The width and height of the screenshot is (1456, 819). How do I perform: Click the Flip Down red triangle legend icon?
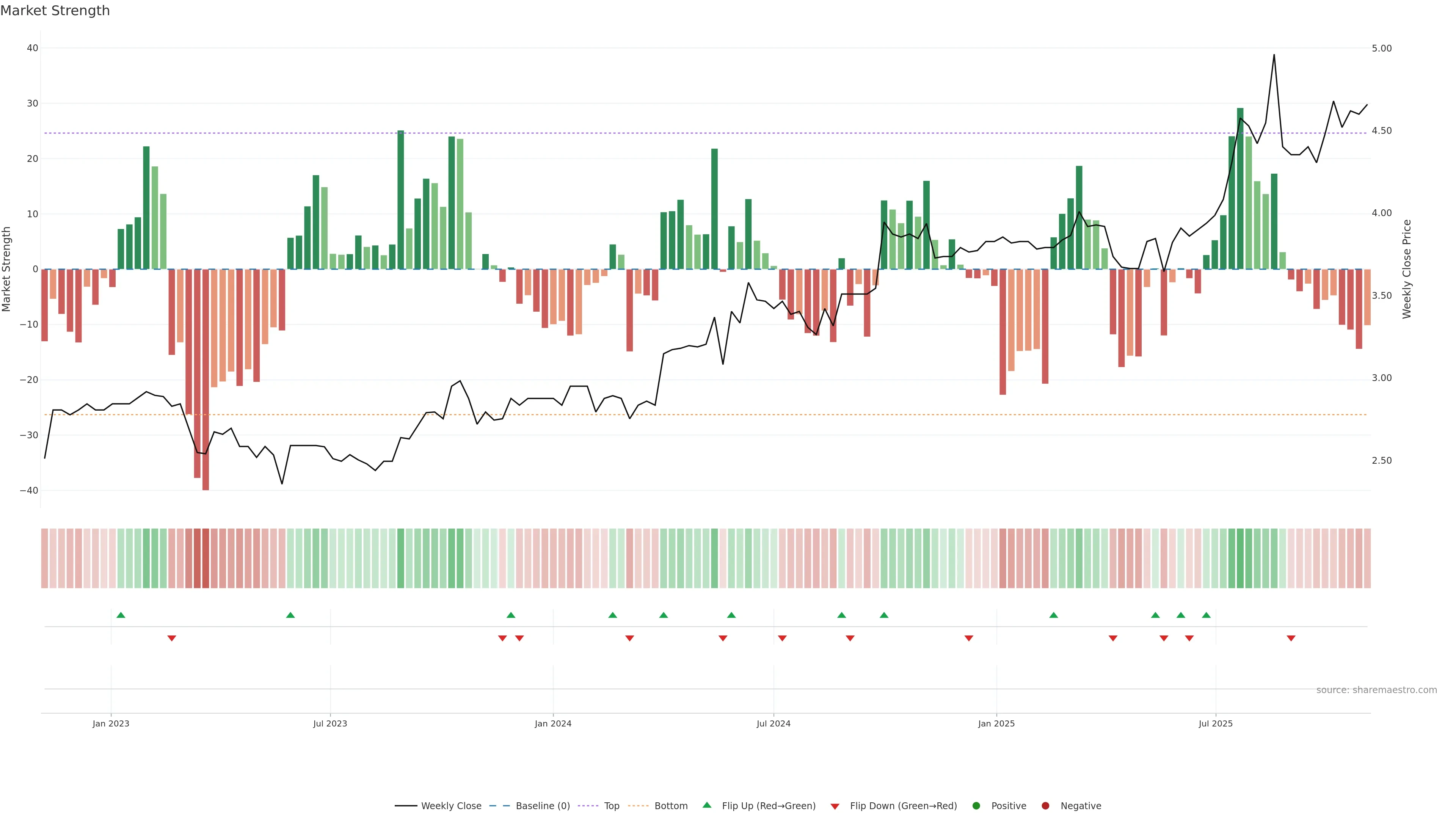pyautogui.click(x=835, y=806)
